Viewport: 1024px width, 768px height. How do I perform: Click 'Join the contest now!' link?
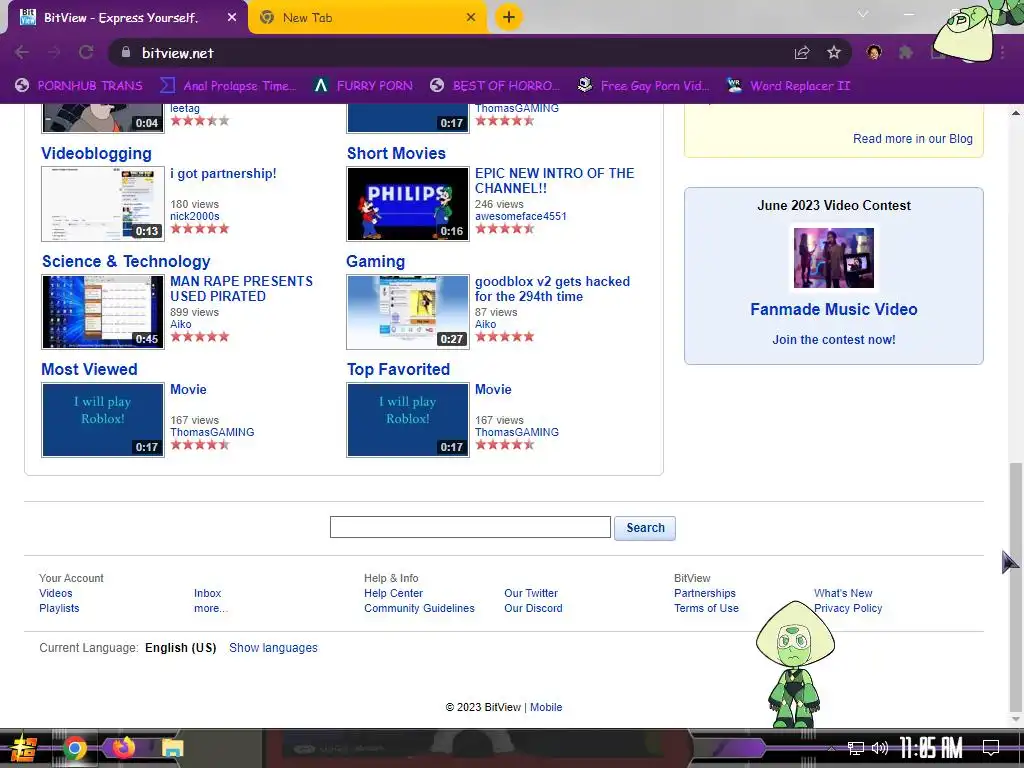click(833, 340)
